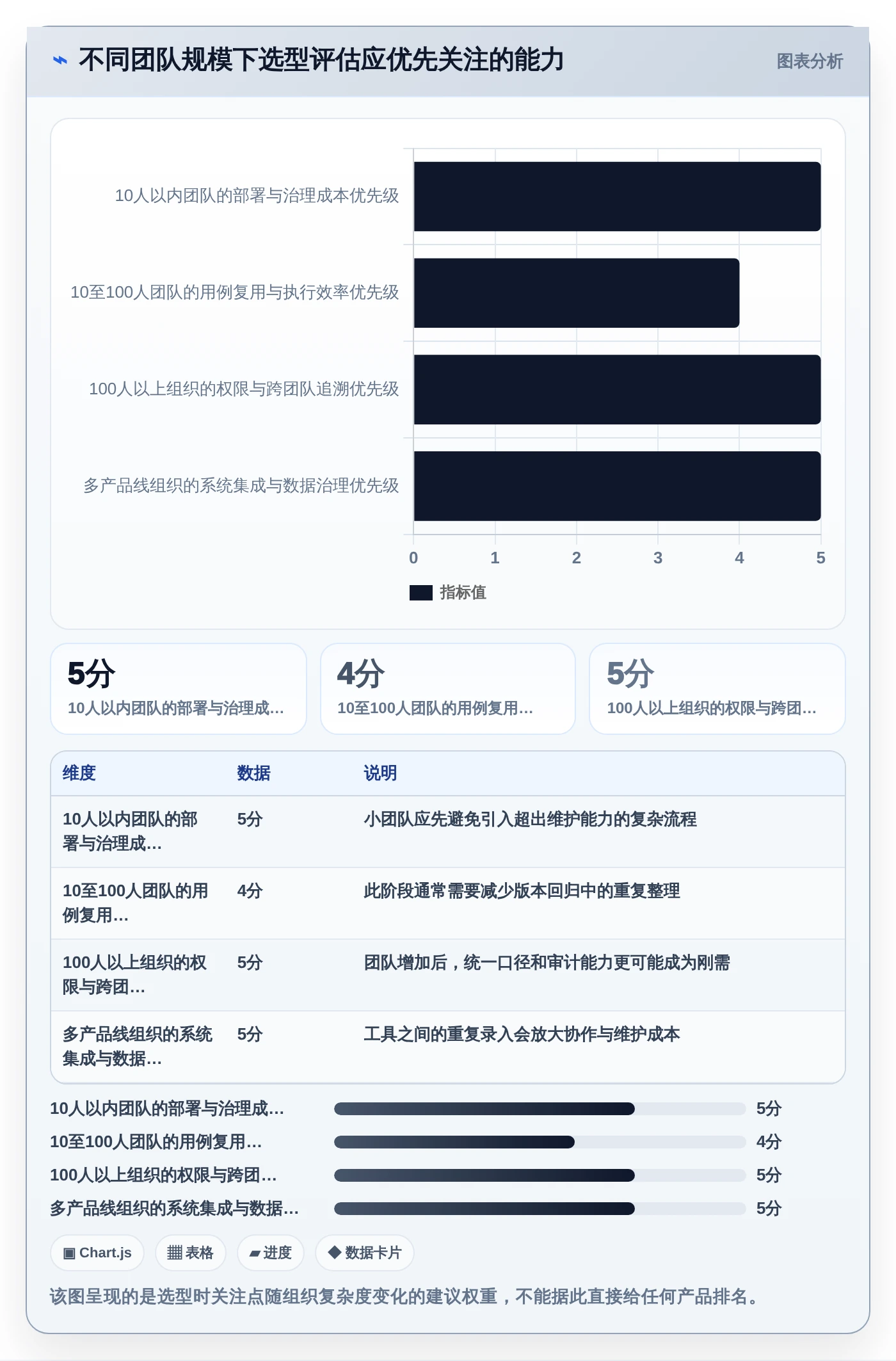Click the 说明 column header

click(x=381, y=773)
